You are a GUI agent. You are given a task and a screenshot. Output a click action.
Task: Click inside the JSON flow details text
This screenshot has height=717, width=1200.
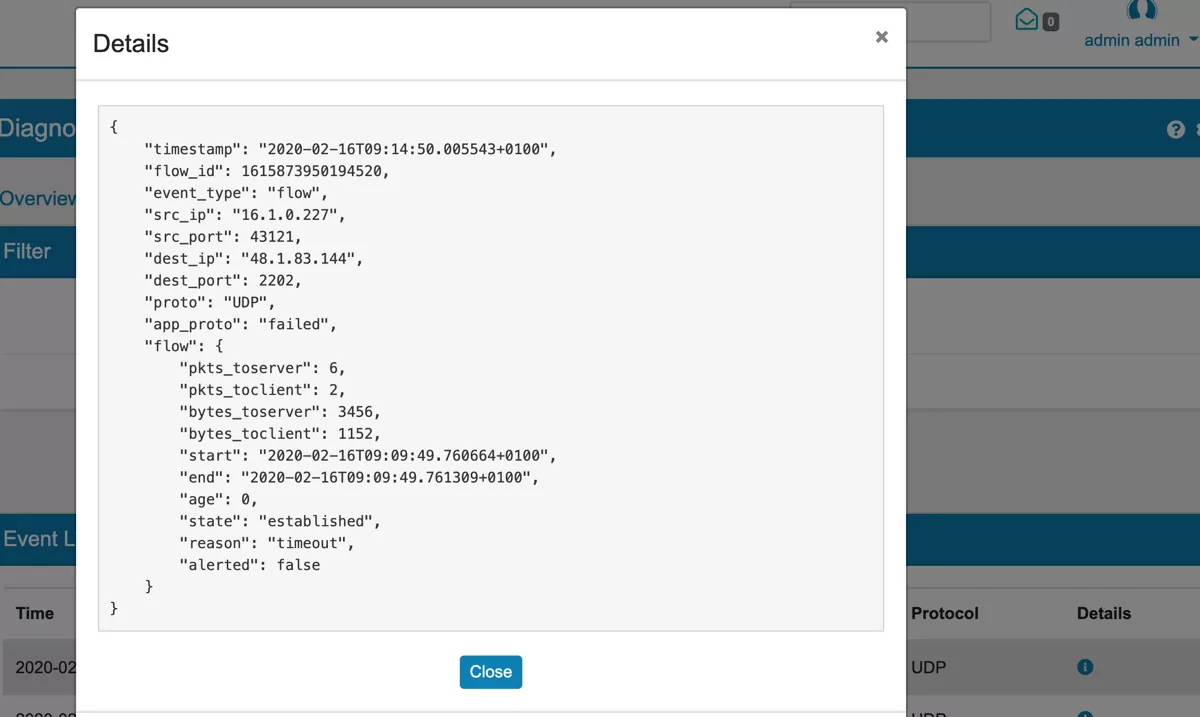pos(490,367)
